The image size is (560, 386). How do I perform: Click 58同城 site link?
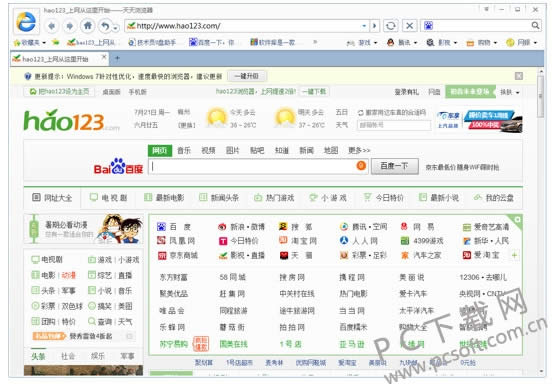232,277
